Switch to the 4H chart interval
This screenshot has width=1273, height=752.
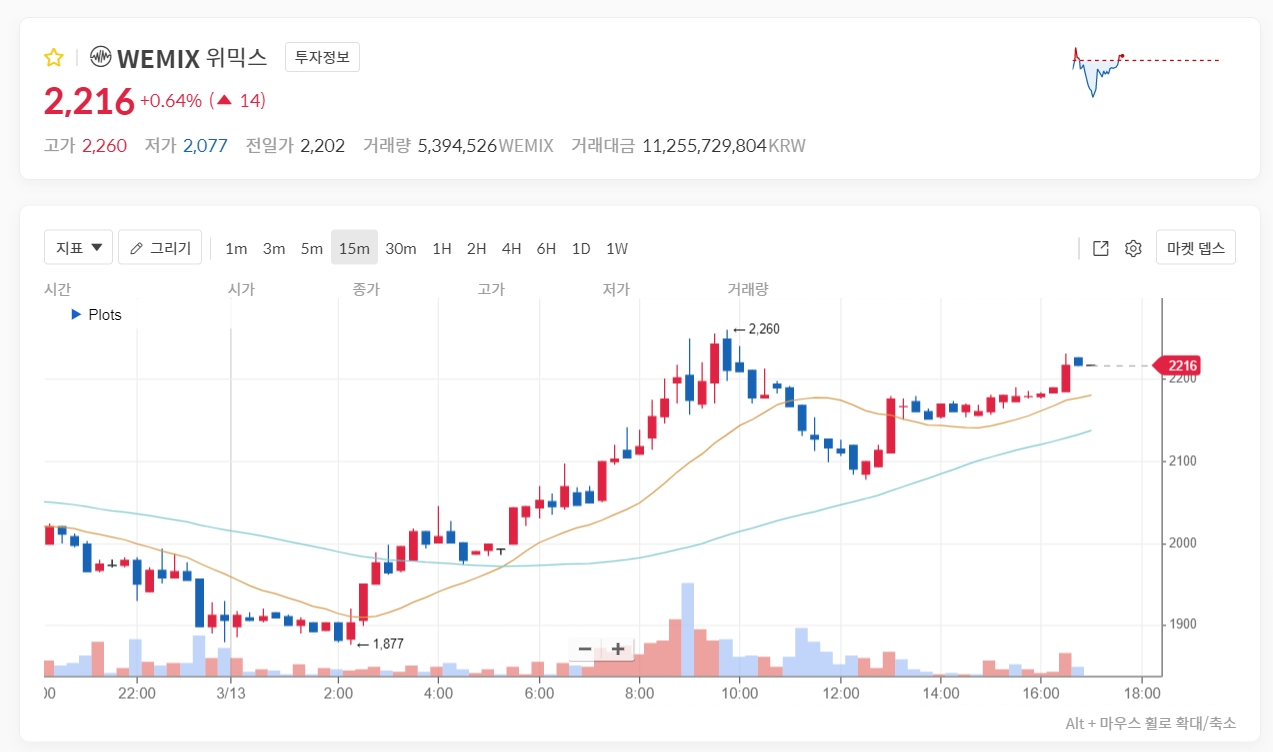click(x=512, y=248)
